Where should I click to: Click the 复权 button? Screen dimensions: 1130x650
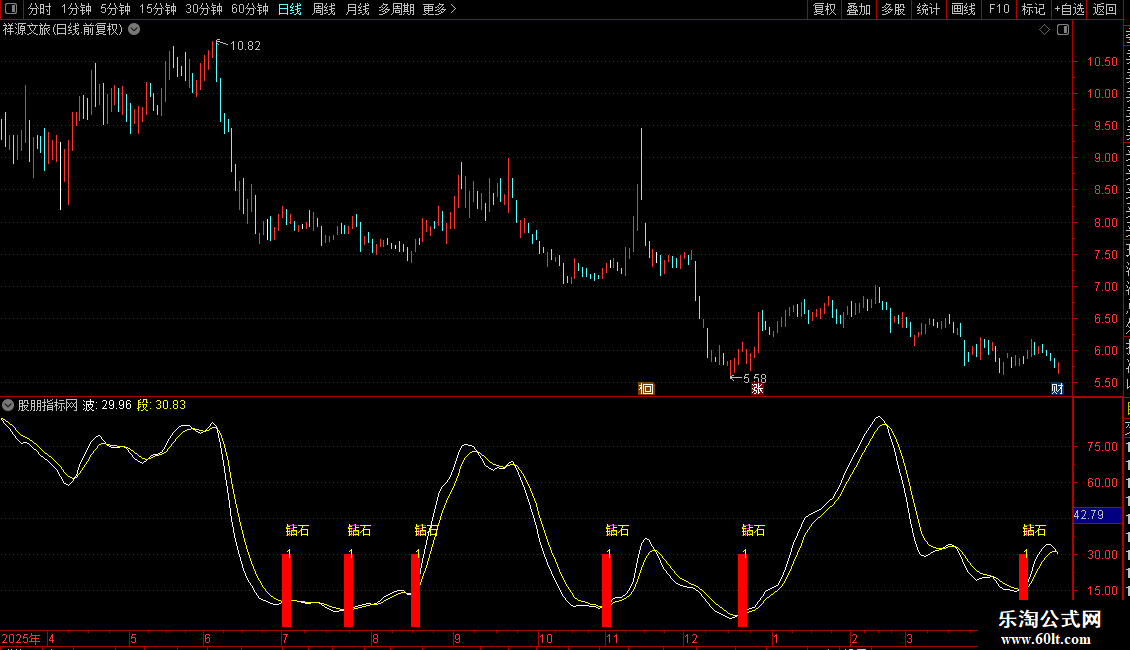(824, 9)
